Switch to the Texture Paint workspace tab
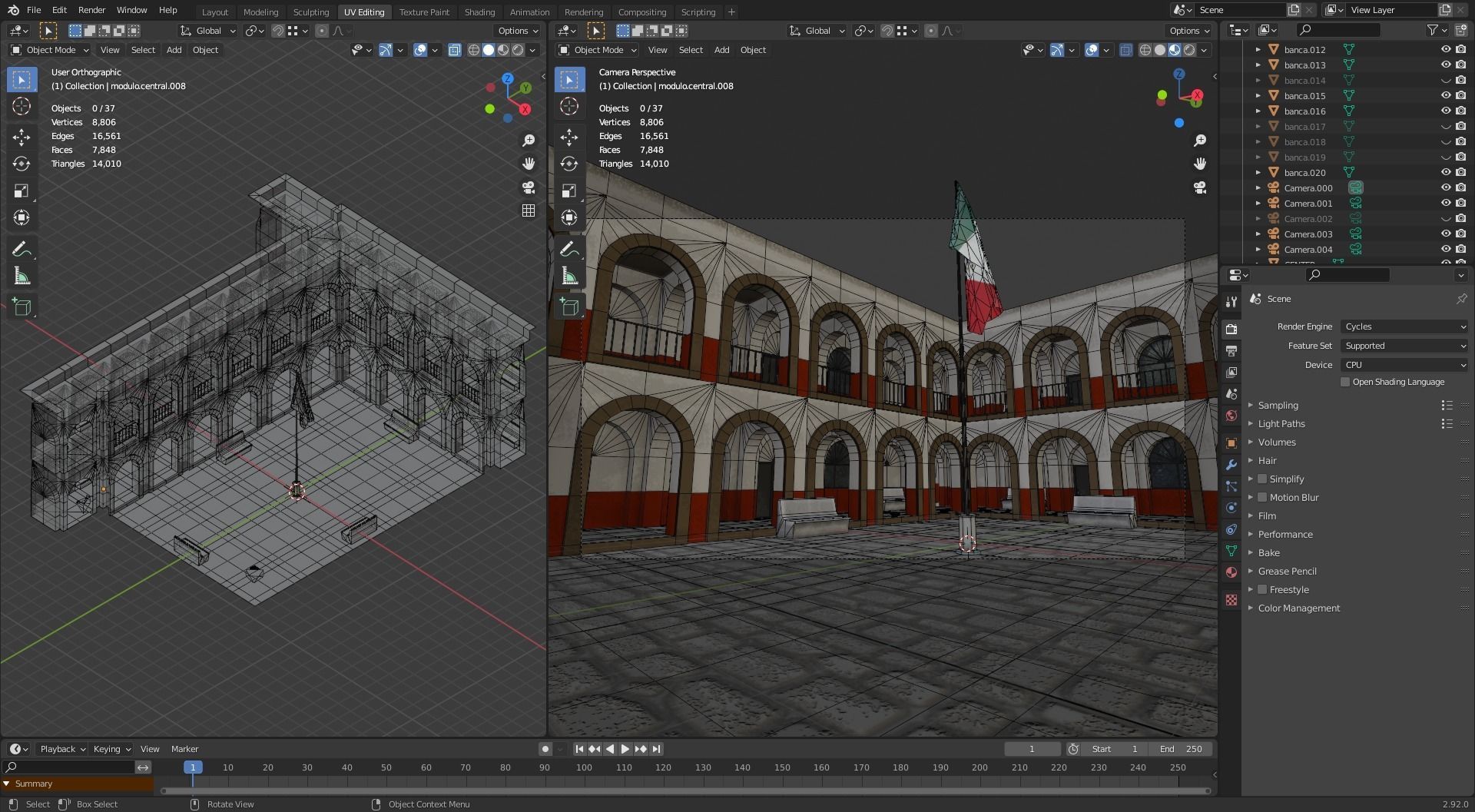 424,12
